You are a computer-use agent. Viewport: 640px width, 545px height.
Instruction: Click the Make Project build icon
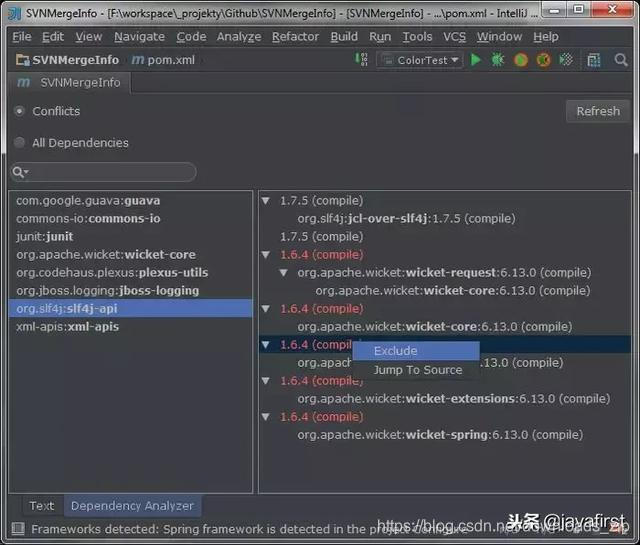[361, 59]
